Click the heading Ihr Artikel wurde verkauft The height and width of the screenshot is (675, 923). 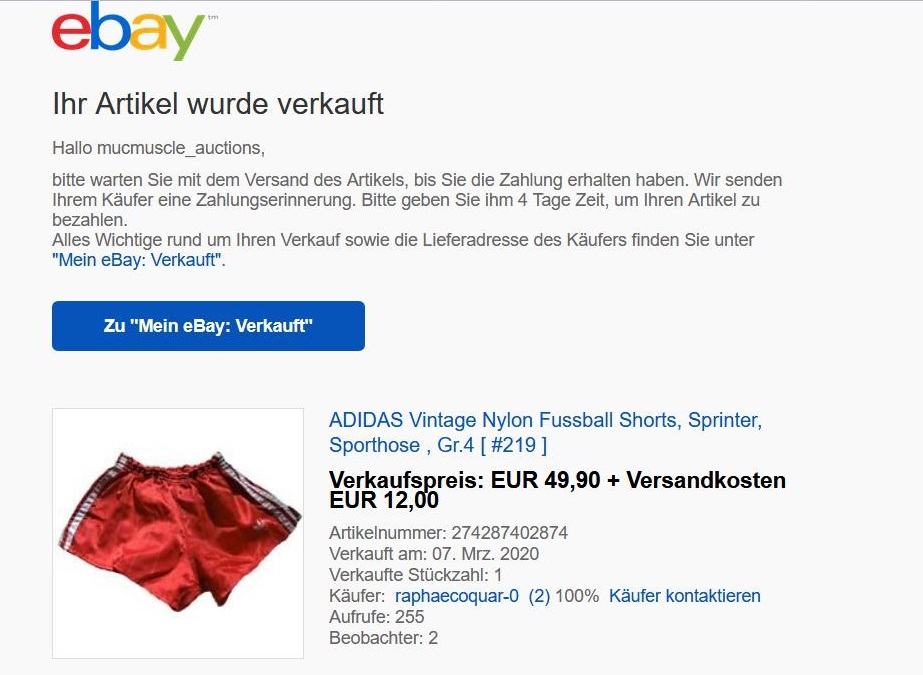pos(218,104)
